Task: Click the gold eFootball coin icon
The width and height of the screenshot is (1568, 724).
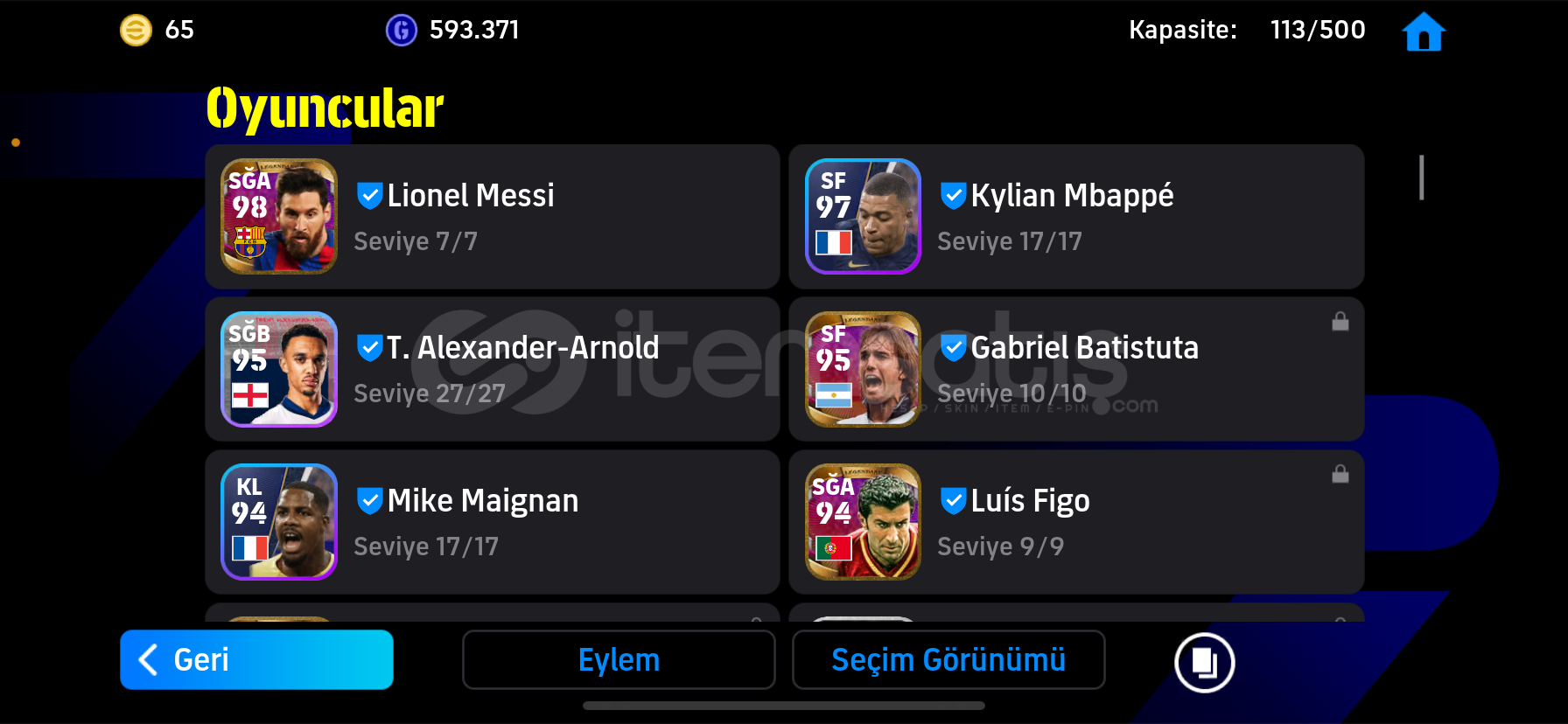Action: click(x=136, y=31)
